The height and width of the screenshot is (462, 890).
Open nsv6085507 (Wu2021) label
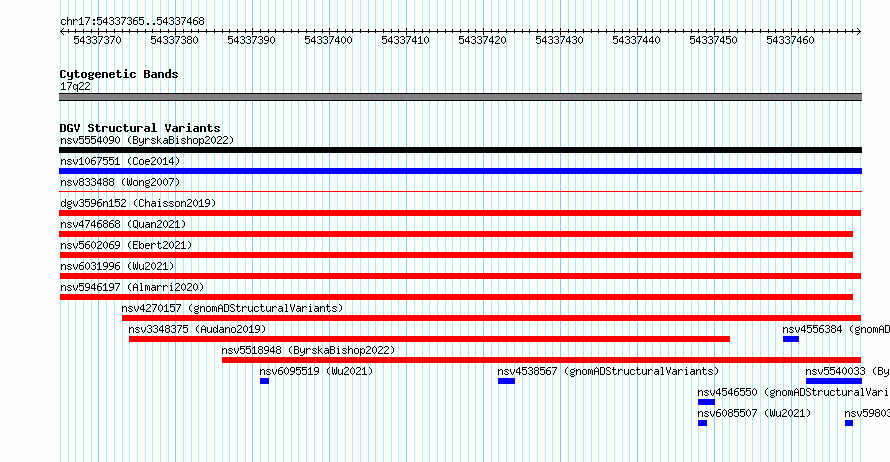[754, 413]
